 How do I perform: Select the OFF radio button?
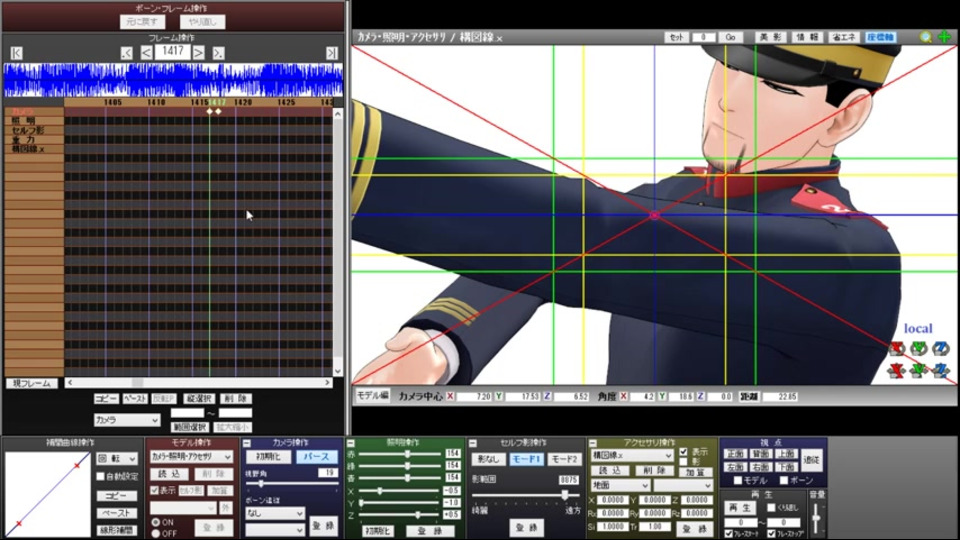tap(156, 533)
